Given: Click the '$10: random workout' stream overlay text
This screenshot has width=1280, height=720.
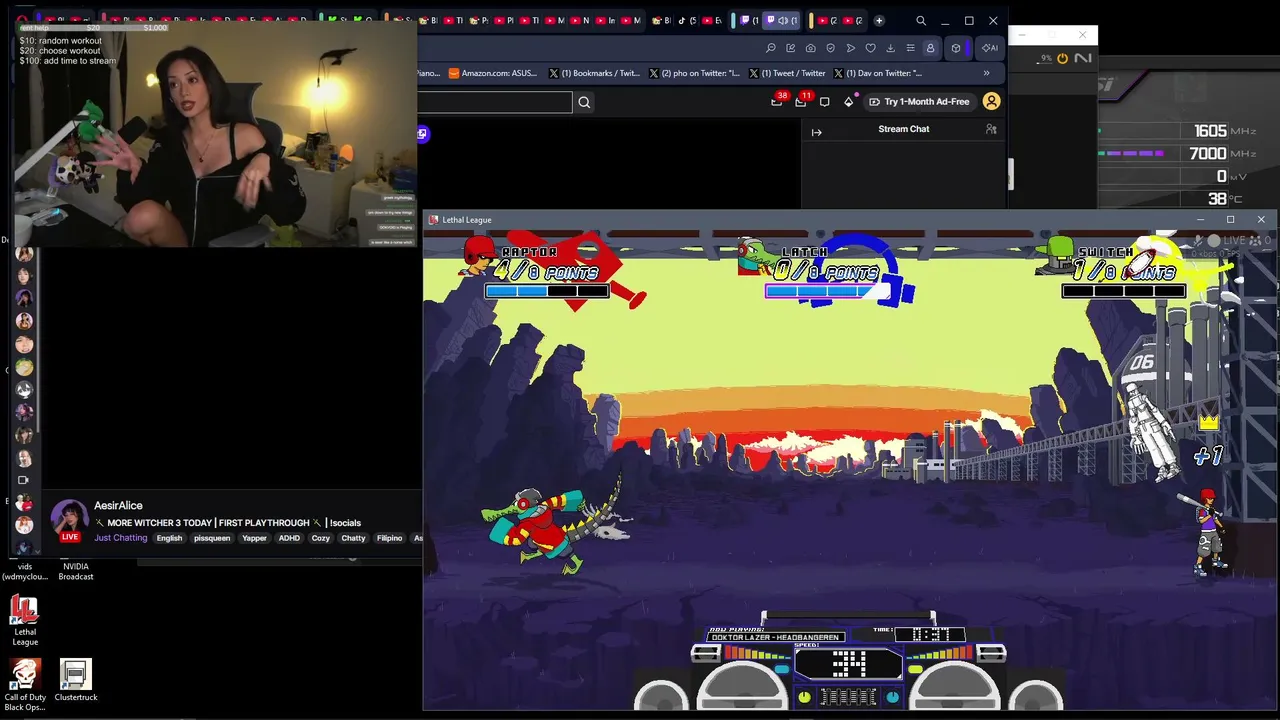Looking at the screenshot, I should pos(60,41).
